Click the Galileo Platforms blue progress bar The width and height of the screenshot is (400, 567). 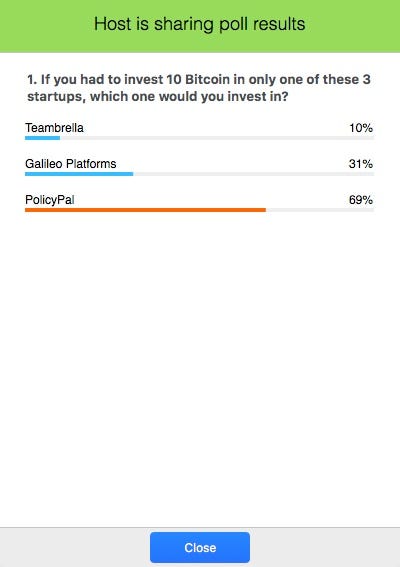pos(79,174)
